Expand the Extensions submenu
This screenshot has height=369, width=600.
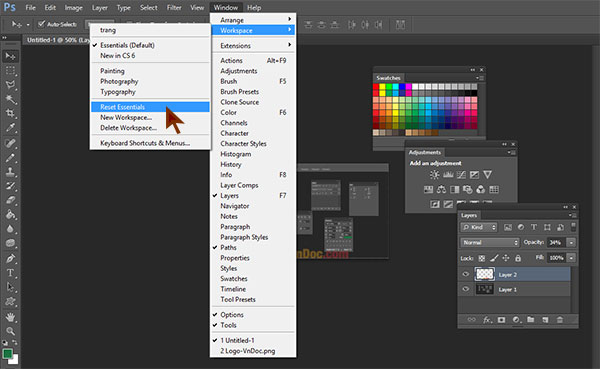[x=253, y=46]
